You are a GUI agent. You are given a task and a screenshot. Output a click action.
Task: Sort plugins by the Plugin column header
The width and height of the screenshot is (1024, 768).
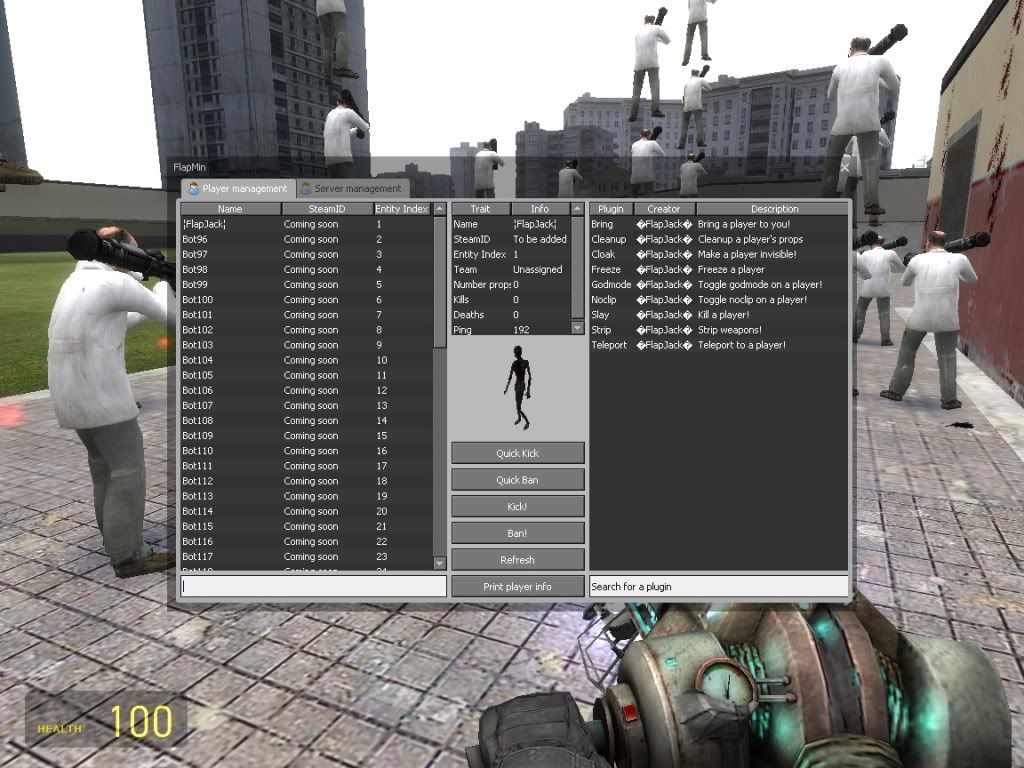pyautogui.click(x=611, y=209)
